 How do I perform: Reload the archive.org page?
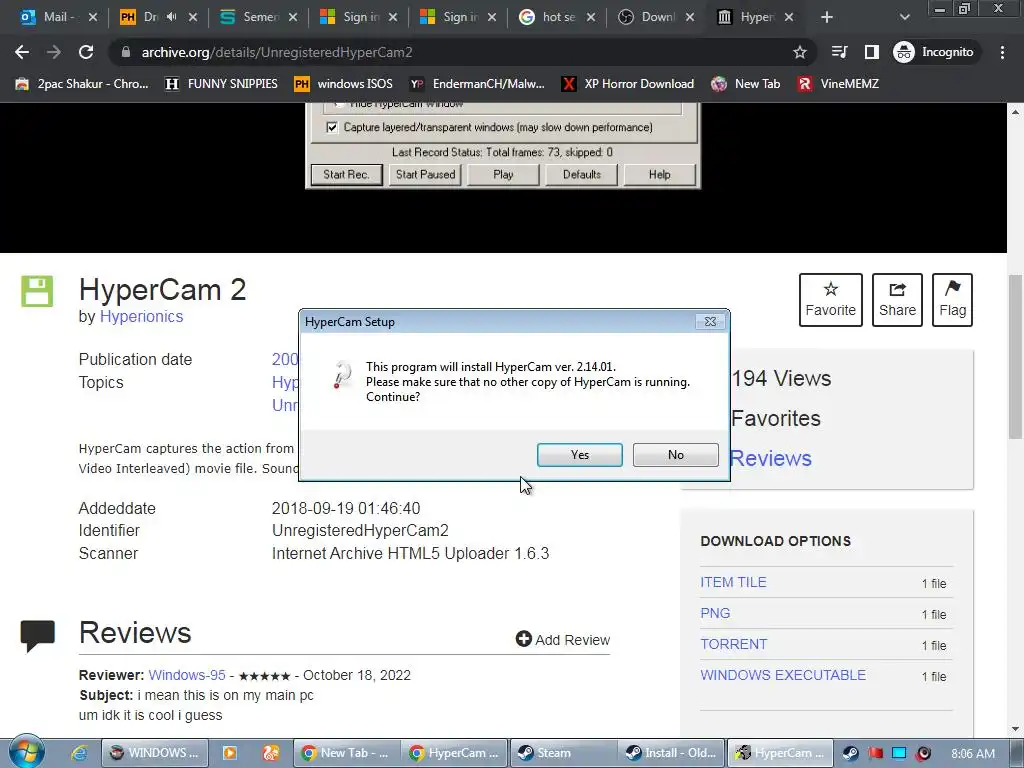click(86, 52)
